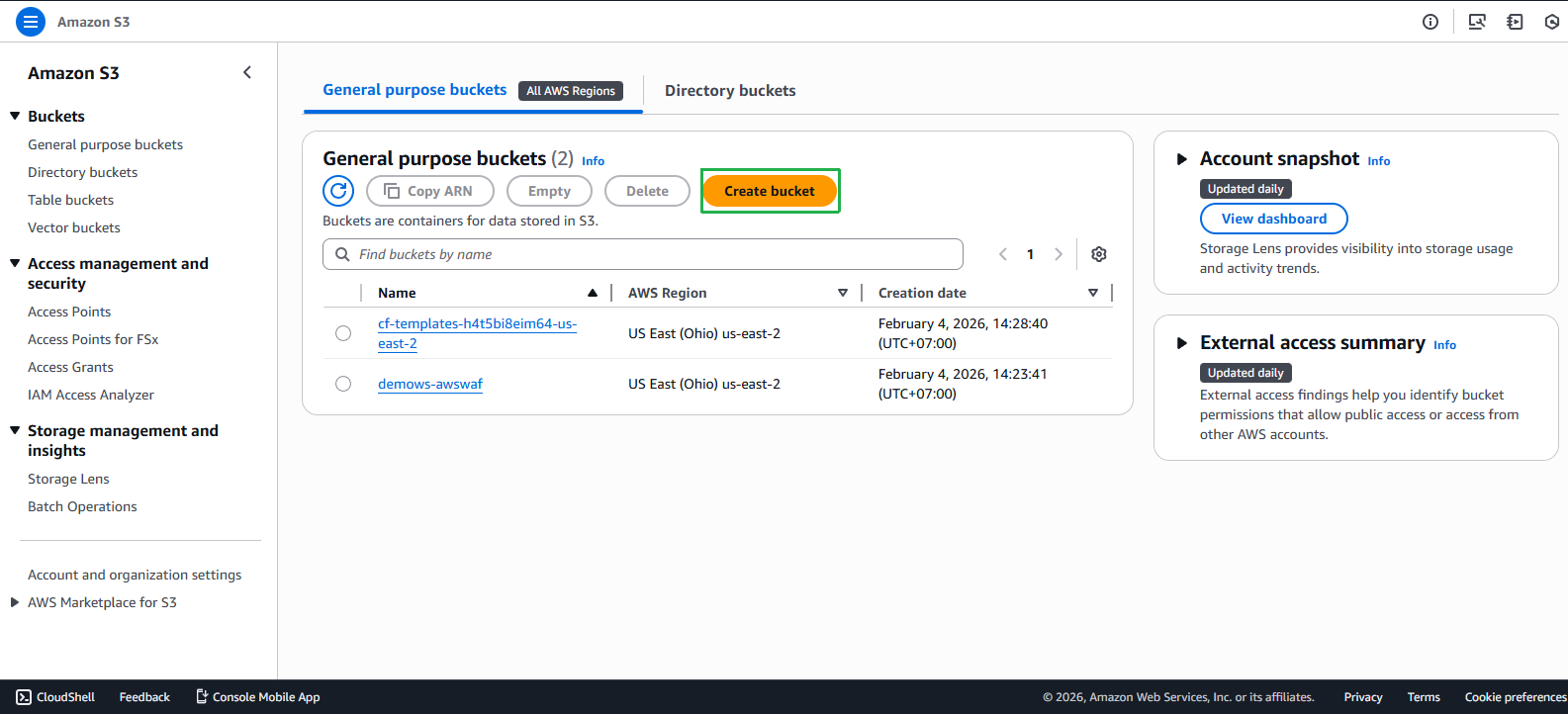Collapse the Buckets section in sidebar
This screenshot has width=1568, height=714.
tap(15, 116)
